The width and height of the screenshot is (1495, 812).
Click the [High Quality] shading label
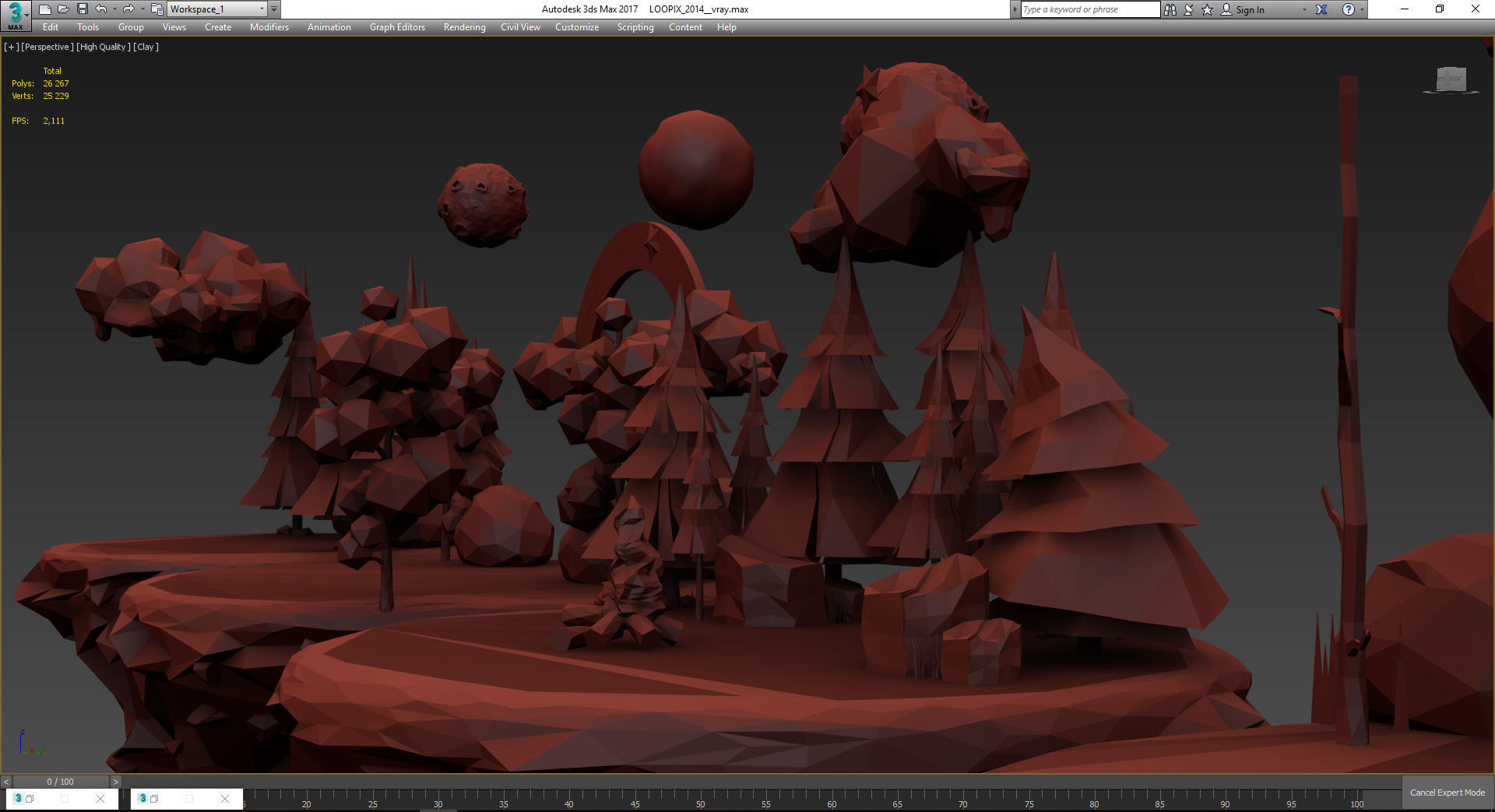(104, 47)
